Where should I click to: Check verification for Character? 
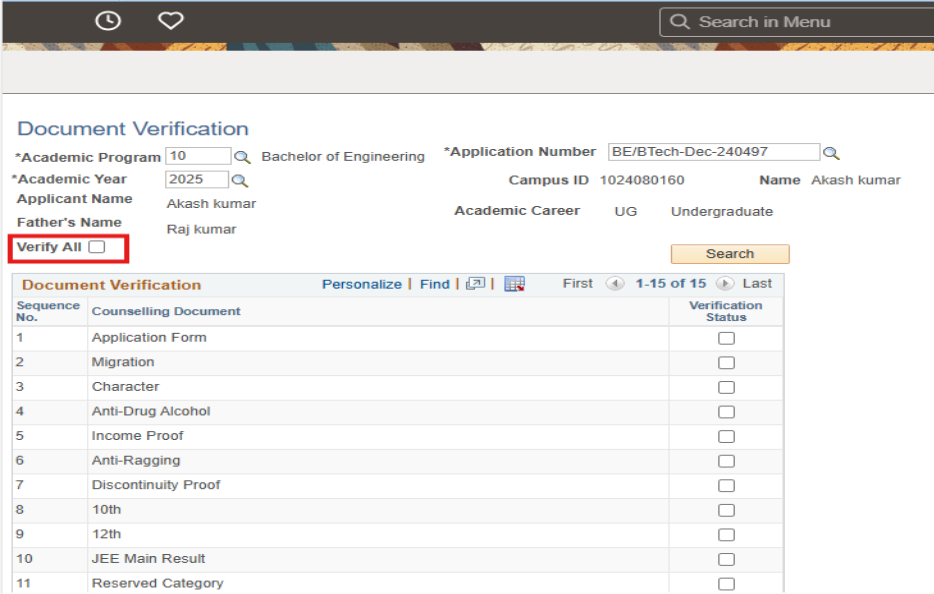(726, 387)
